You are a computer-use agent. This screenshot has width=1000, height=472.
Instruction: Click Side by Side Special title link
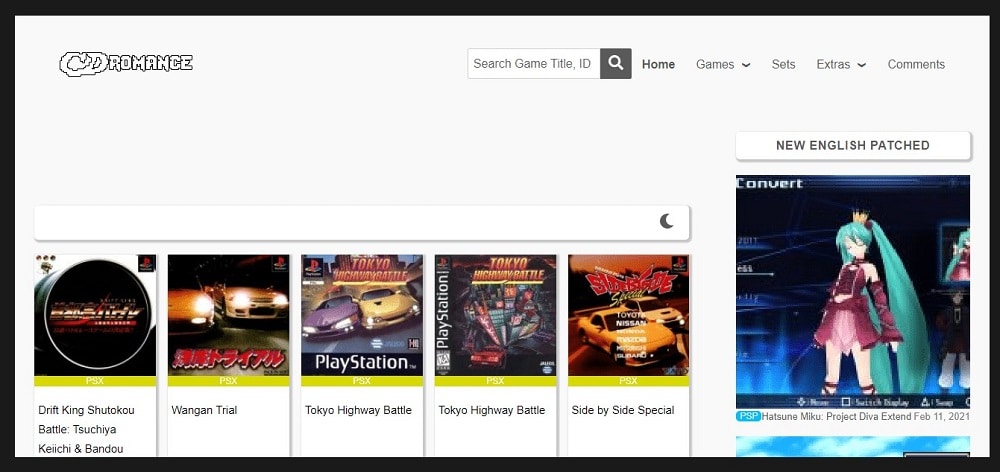(622, 410)
